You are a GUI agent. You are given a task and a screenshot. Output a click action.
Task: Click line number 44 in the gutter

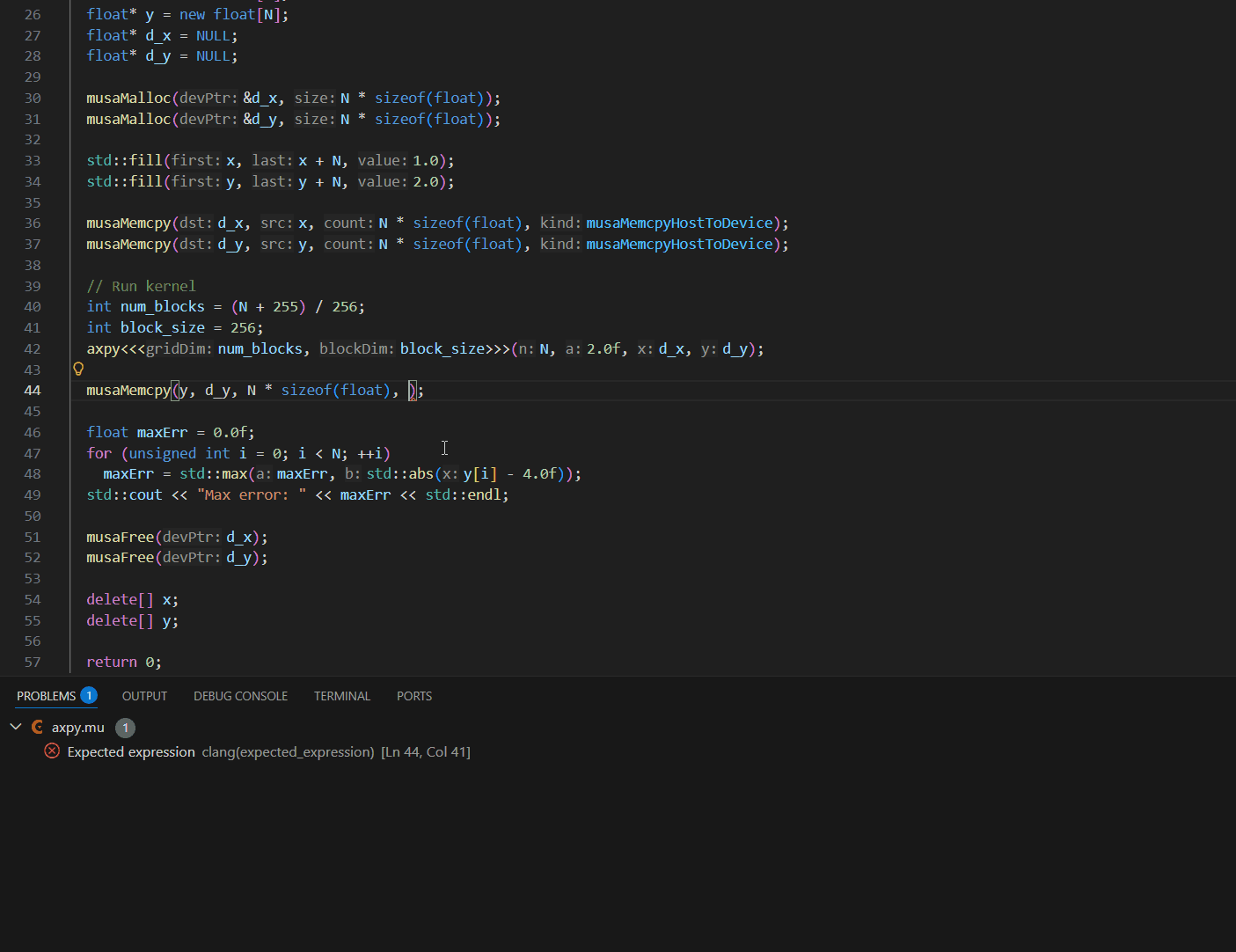tap(33, 390)
